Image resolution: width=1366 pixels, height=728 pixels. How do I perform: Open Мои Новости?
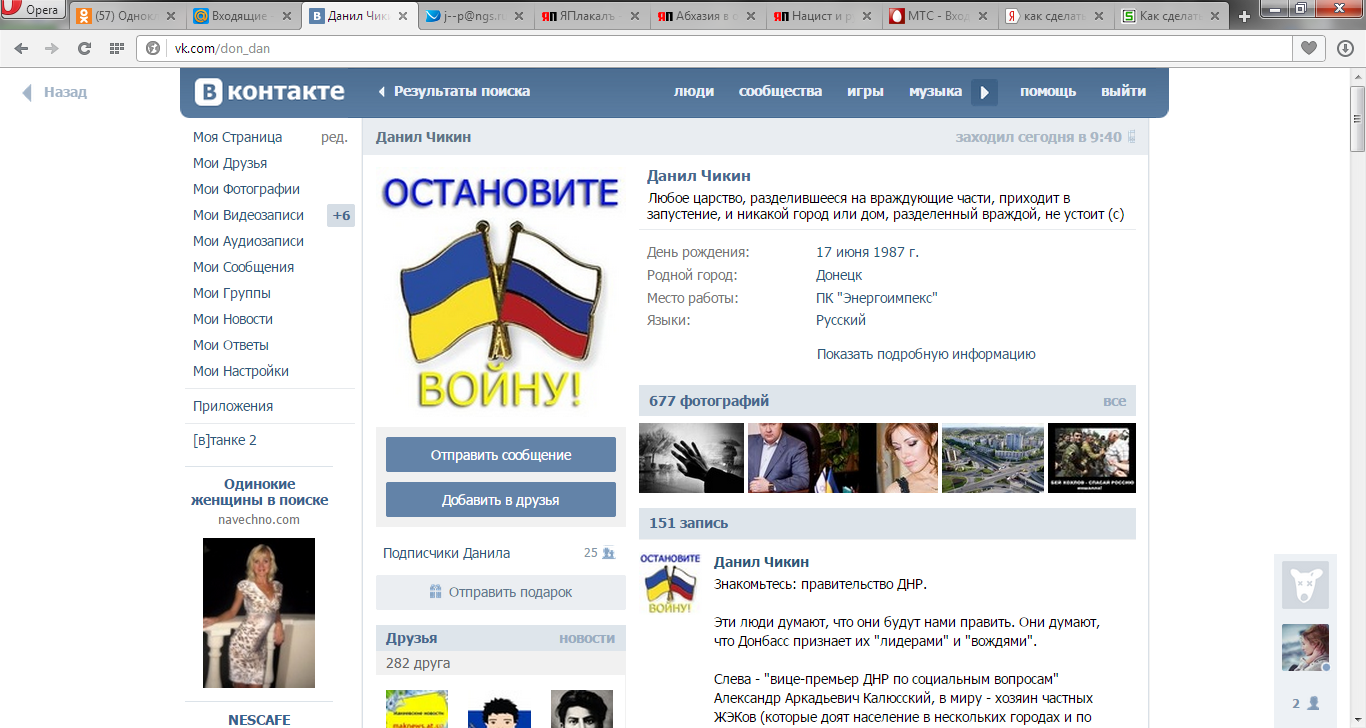233,319
